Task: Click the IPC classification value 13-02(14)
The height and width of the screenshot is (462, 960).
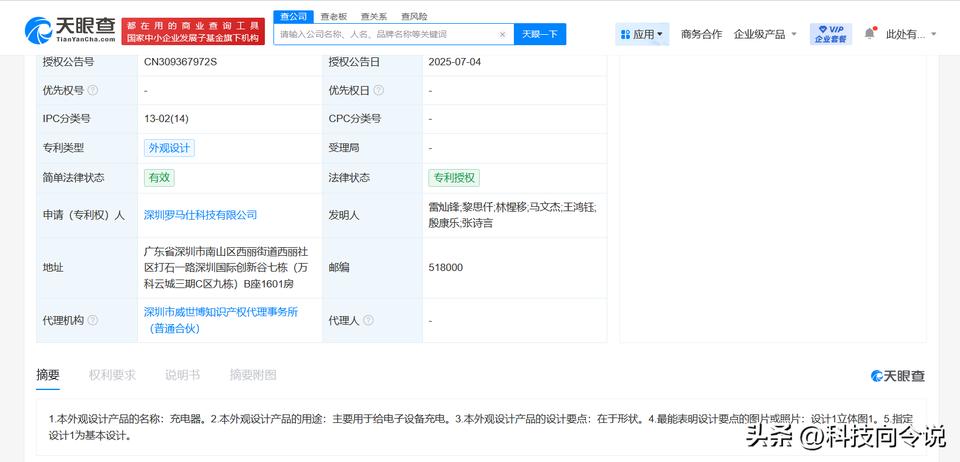Action: pyautogui.click(x=166, y=119)
